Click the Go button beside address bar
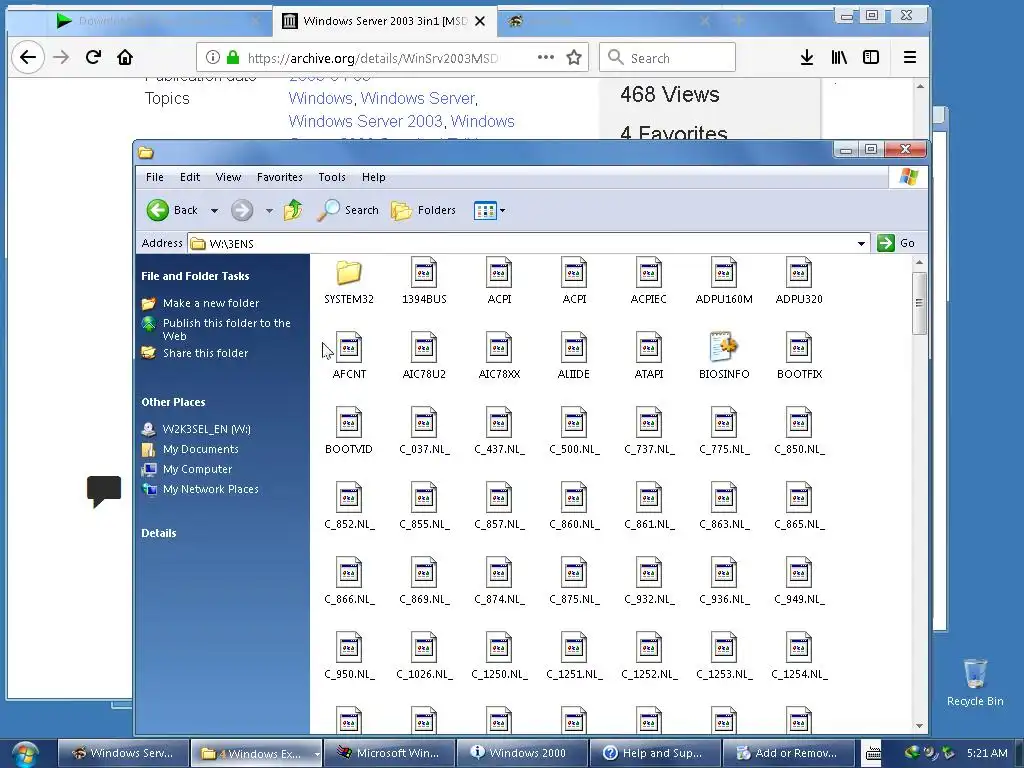1024x768 pixels. [x=897, y=243]
